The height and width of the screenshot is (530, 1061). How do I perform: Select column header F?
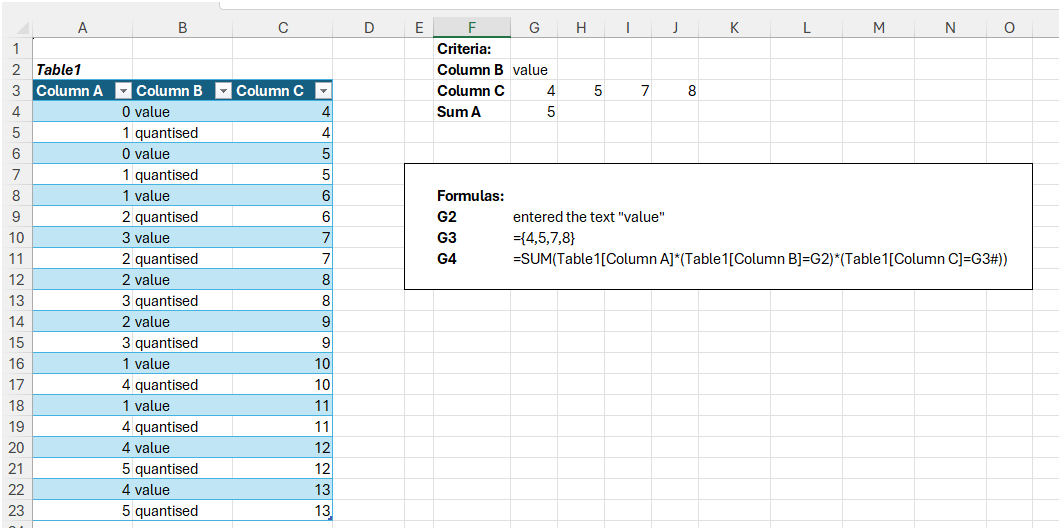pyautogui.click(x=472, y=27)
